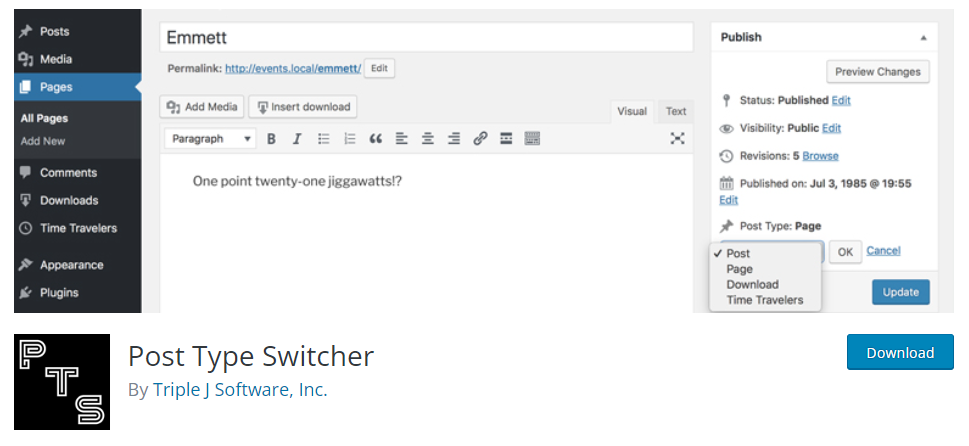Click the 'Post Type Switcher' plugin title

(x=251, y=356)
